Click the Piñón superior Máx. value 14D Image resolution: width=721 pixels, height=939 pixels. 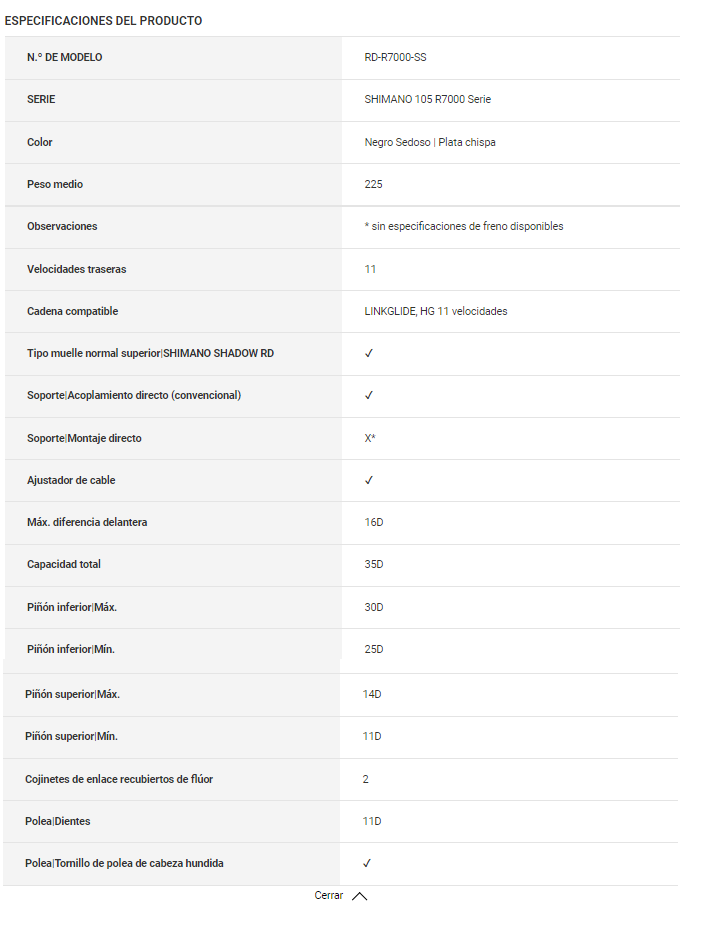point(372,694)
